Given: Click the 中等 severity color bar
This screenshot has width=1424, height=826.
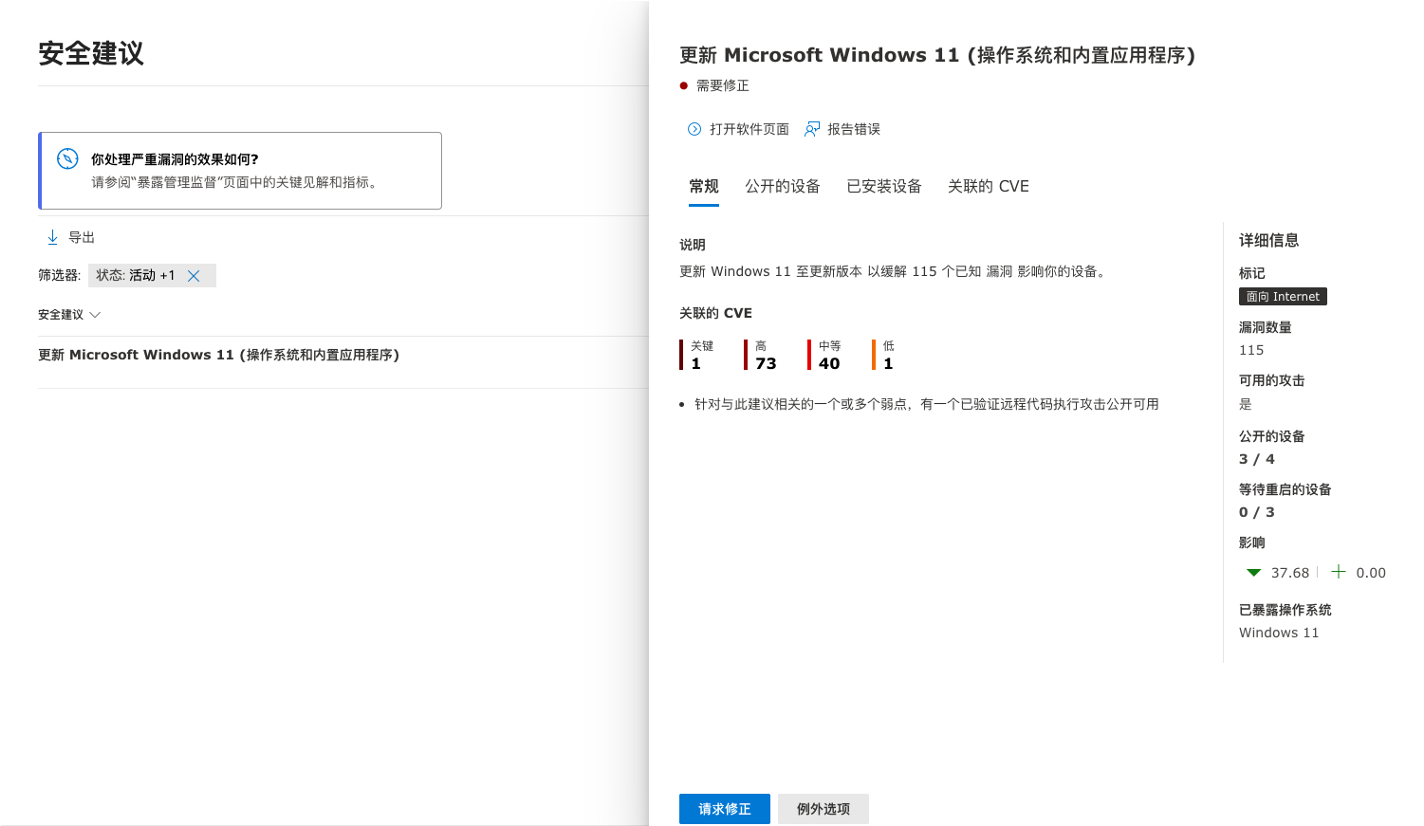Looking at the screenshot, I should tap(810, 355).
